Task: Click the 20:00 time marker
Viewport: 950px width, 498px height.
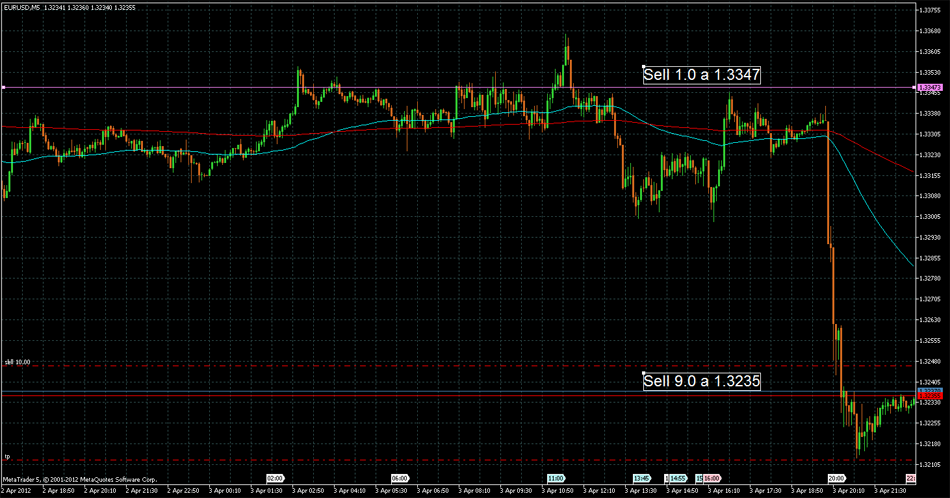Action: pos(838,478)
